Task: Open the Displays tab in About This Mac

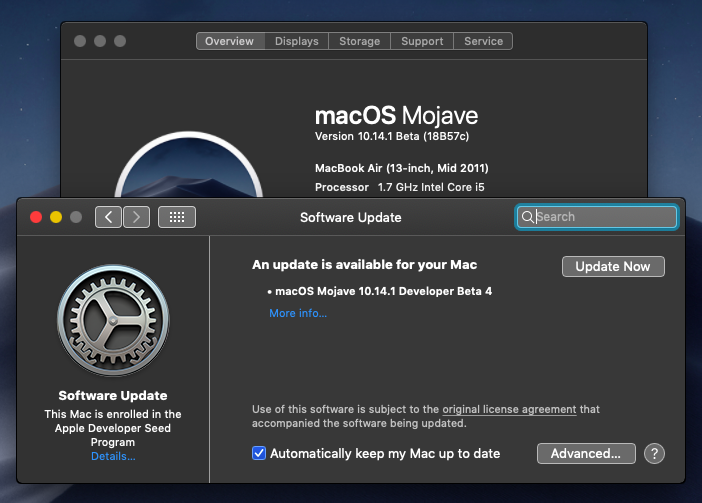Action: 296,41
